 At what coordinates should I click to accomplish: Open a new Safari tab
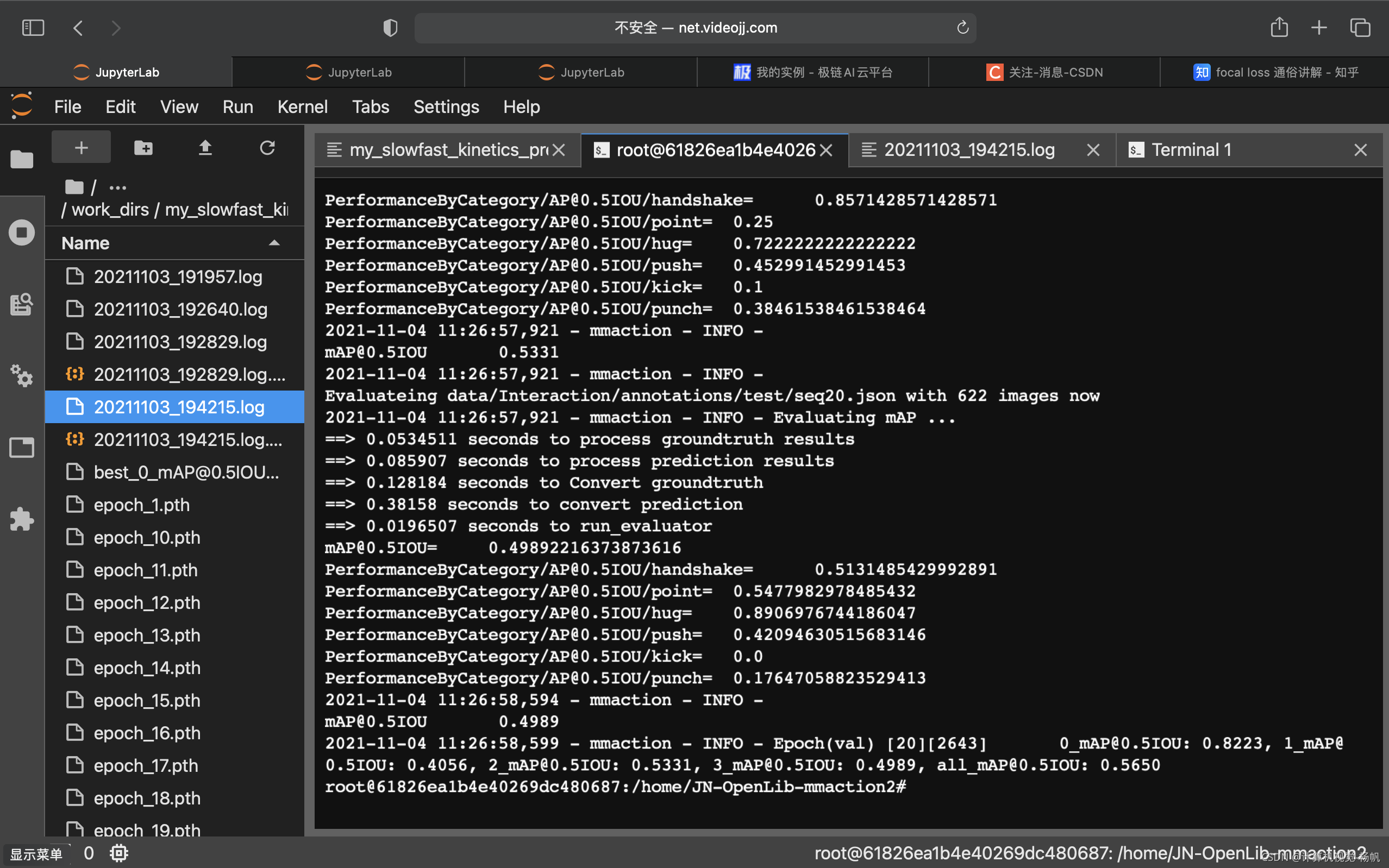click(x=1319, y=28)
